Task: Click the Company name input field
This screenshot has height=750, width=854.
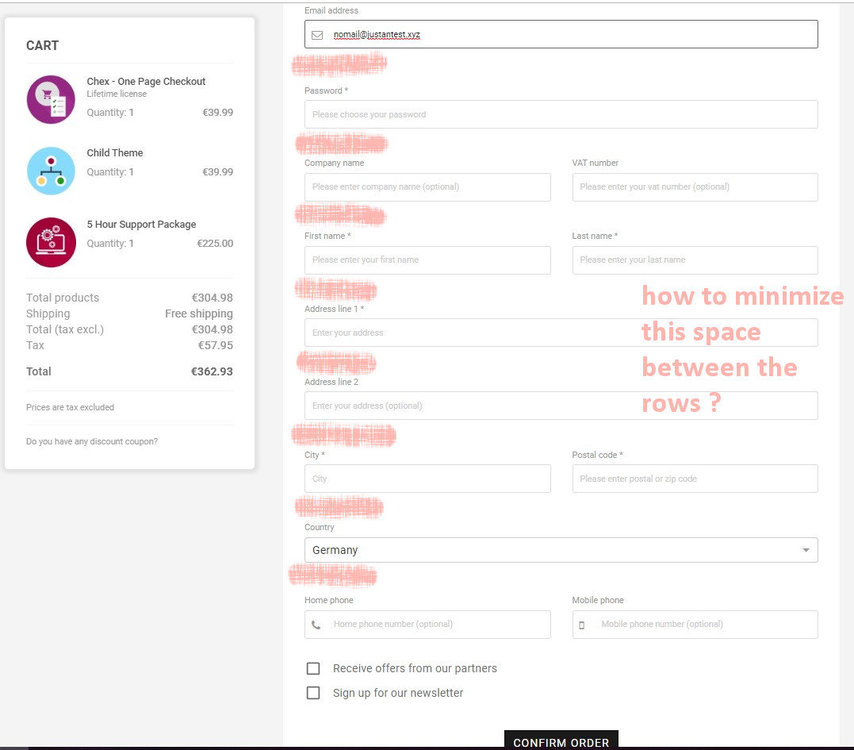Action: click(427, 187)
